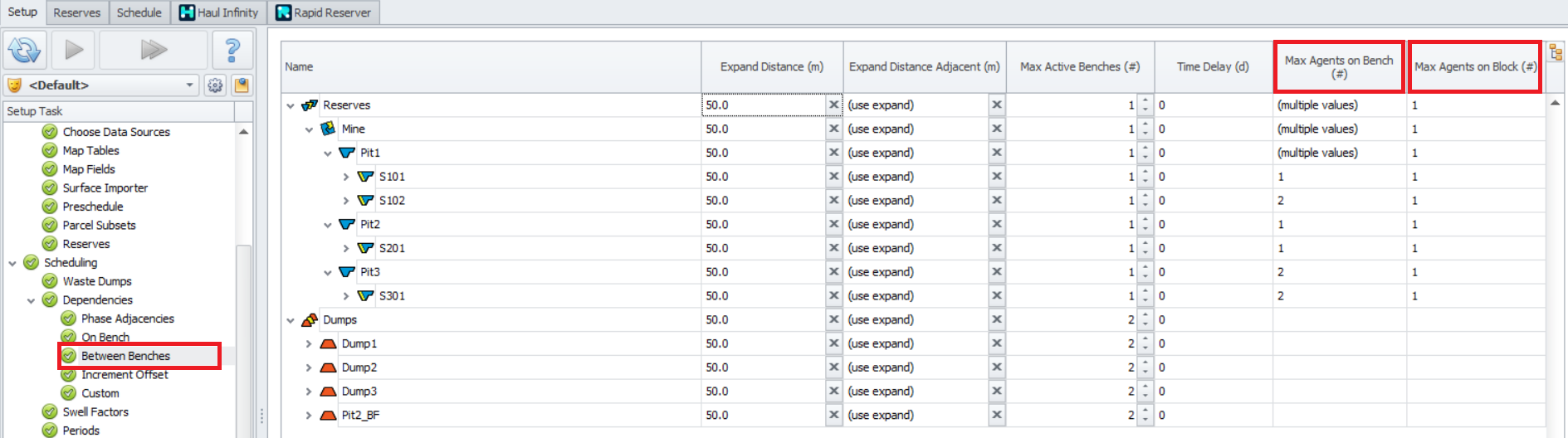Open help with the question mark icon
Screen dimensions: 1568x438
pyautogui.click(x=232, y=50)
